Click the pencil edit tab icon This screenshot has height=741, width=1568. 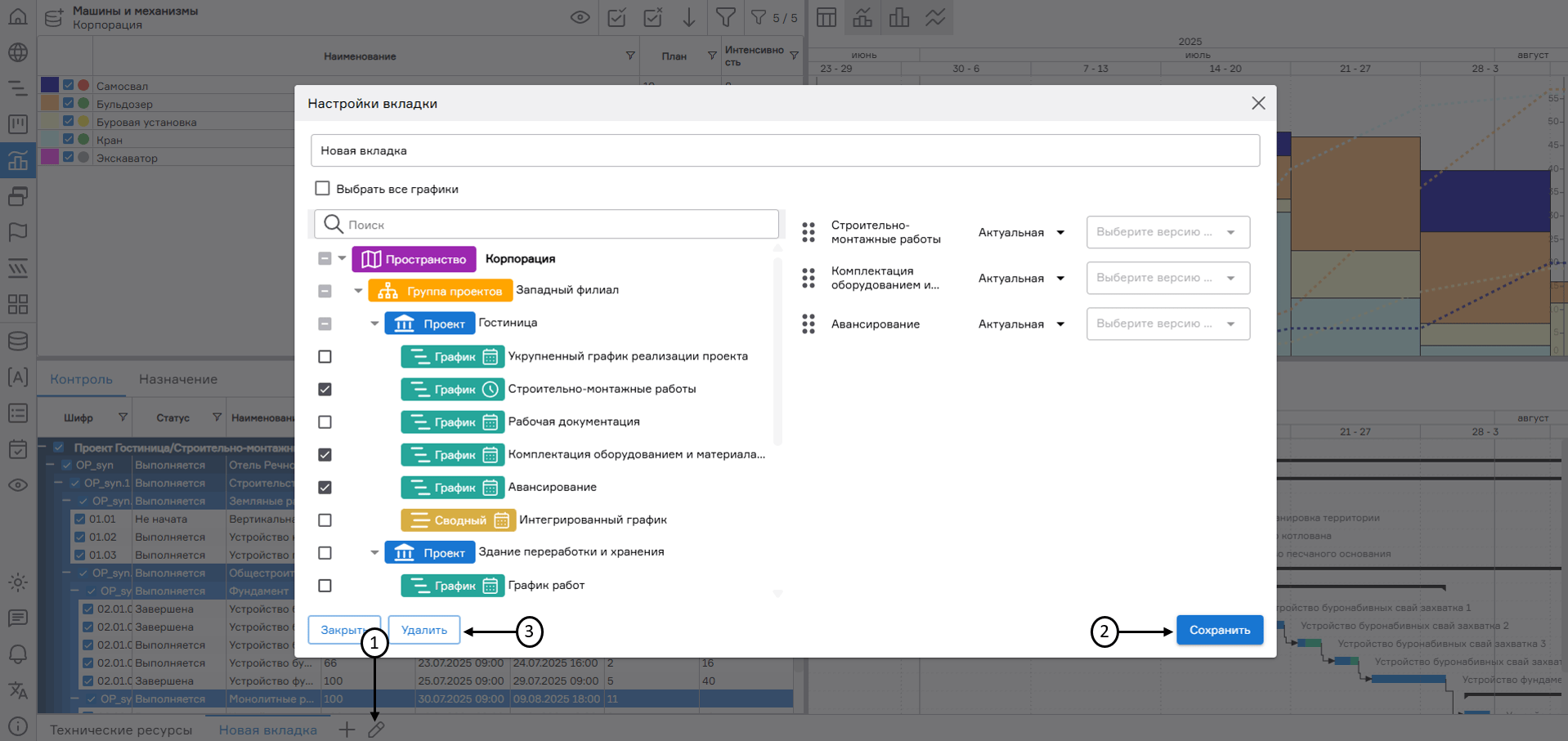(x=376, y=730)
